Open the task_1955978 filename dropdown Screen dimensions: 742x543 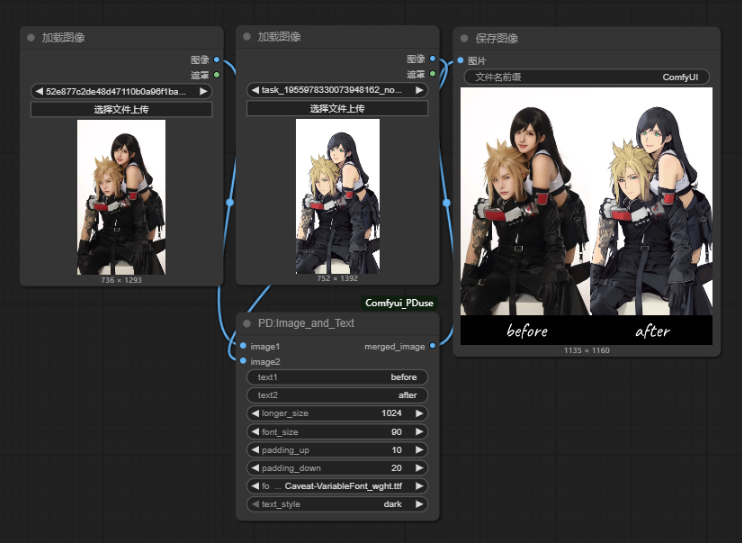[337, 90]
